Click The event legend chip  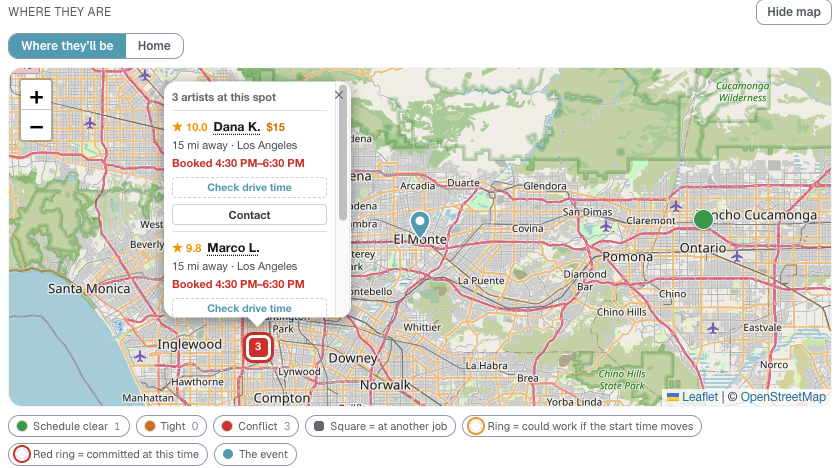tap(255, 455)
